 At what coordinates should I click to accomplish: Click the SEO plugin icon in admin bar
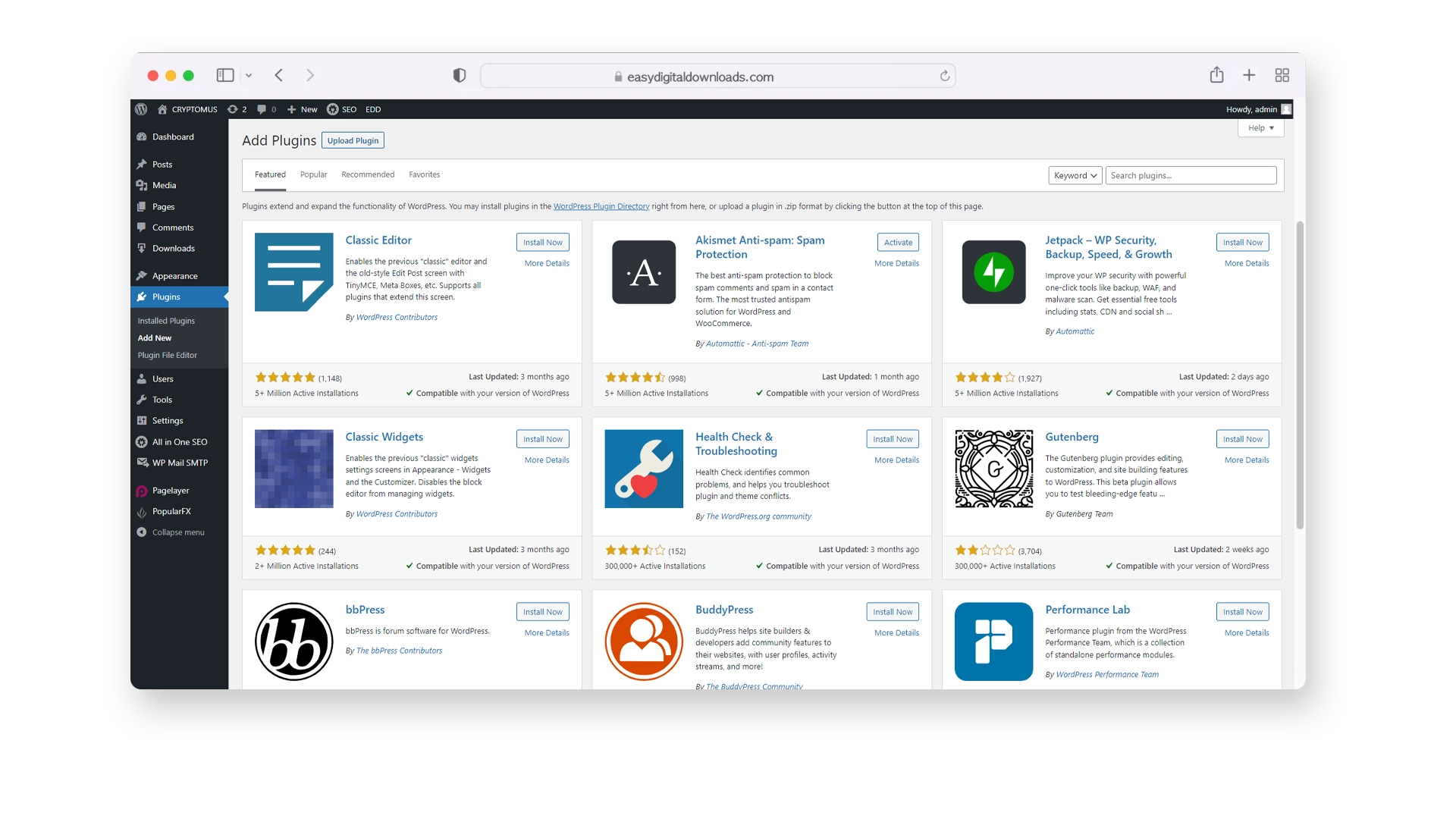click(332, 109)
